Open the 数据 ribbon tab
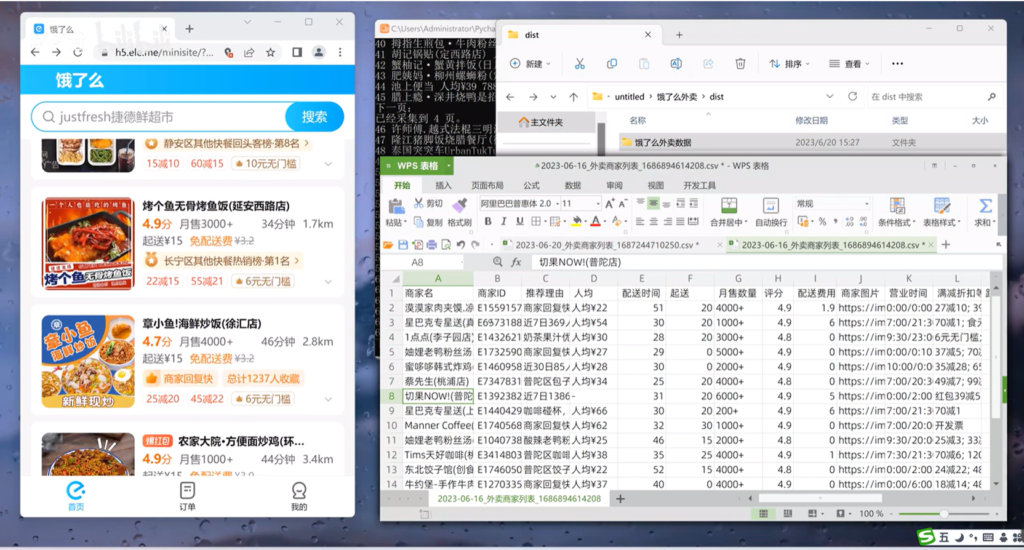This screenshot has height=550, width=1024. [x=573, y=186]
